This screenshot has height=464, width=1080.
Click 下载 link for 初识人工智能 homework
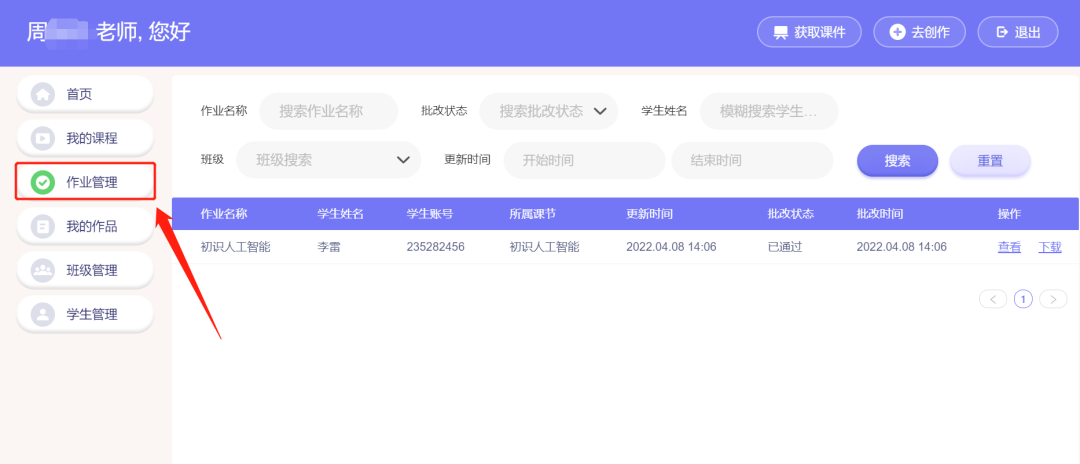1050,247
